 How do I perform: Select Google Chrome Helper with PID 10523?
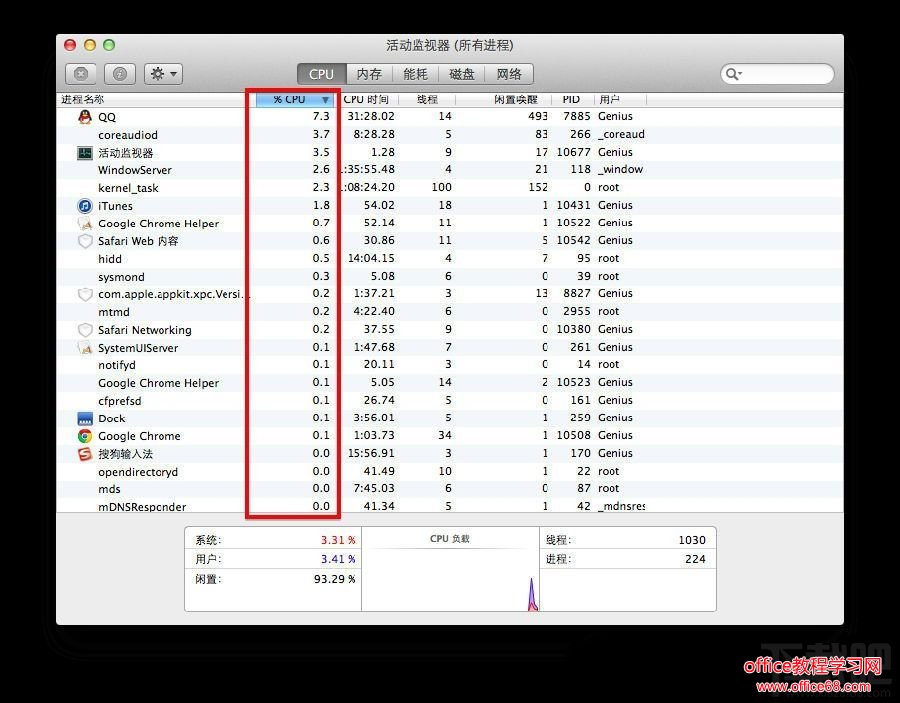(449, 382)
